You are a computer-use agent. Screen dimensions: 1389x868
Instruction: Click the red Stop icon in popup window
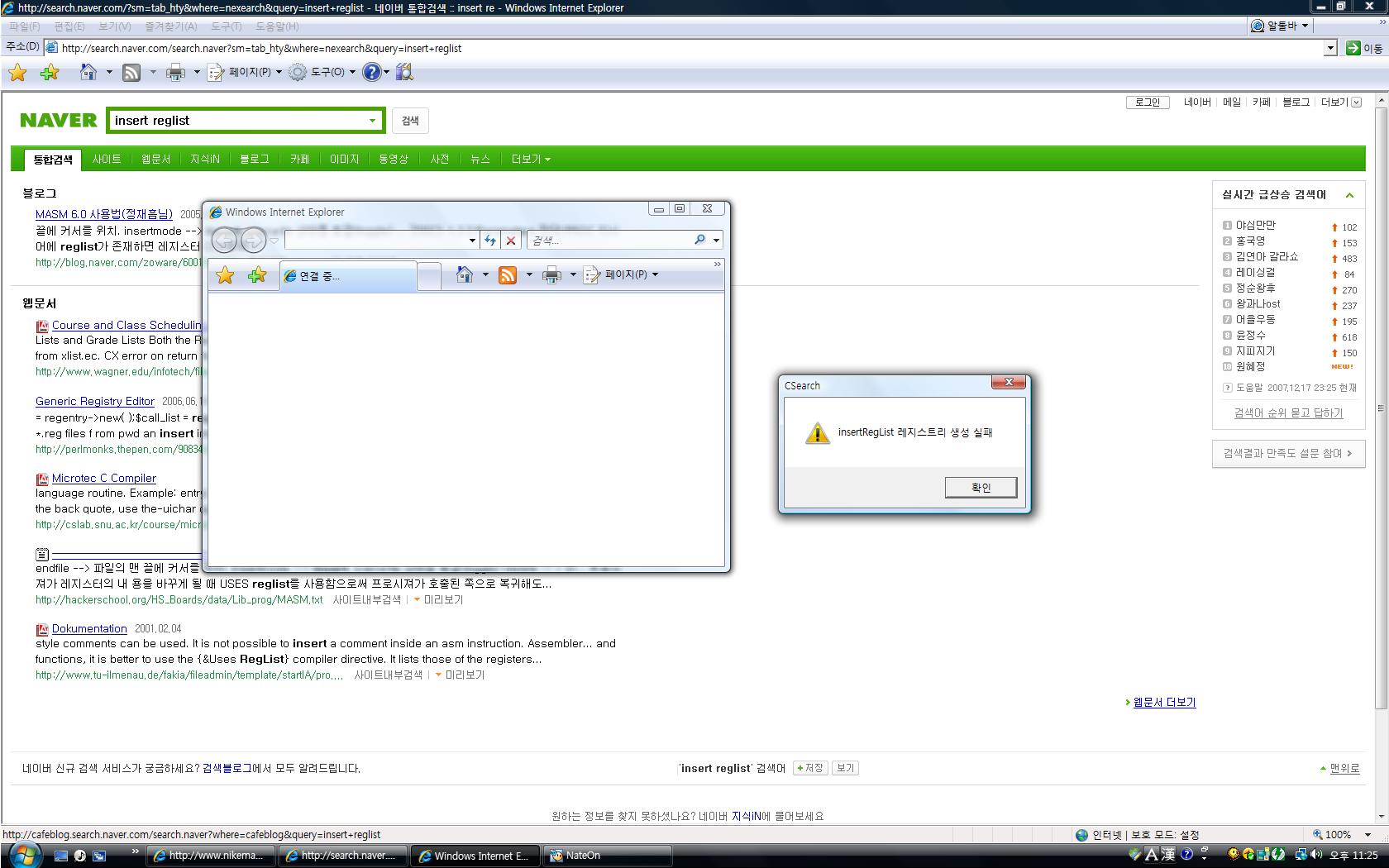[511, 241]
